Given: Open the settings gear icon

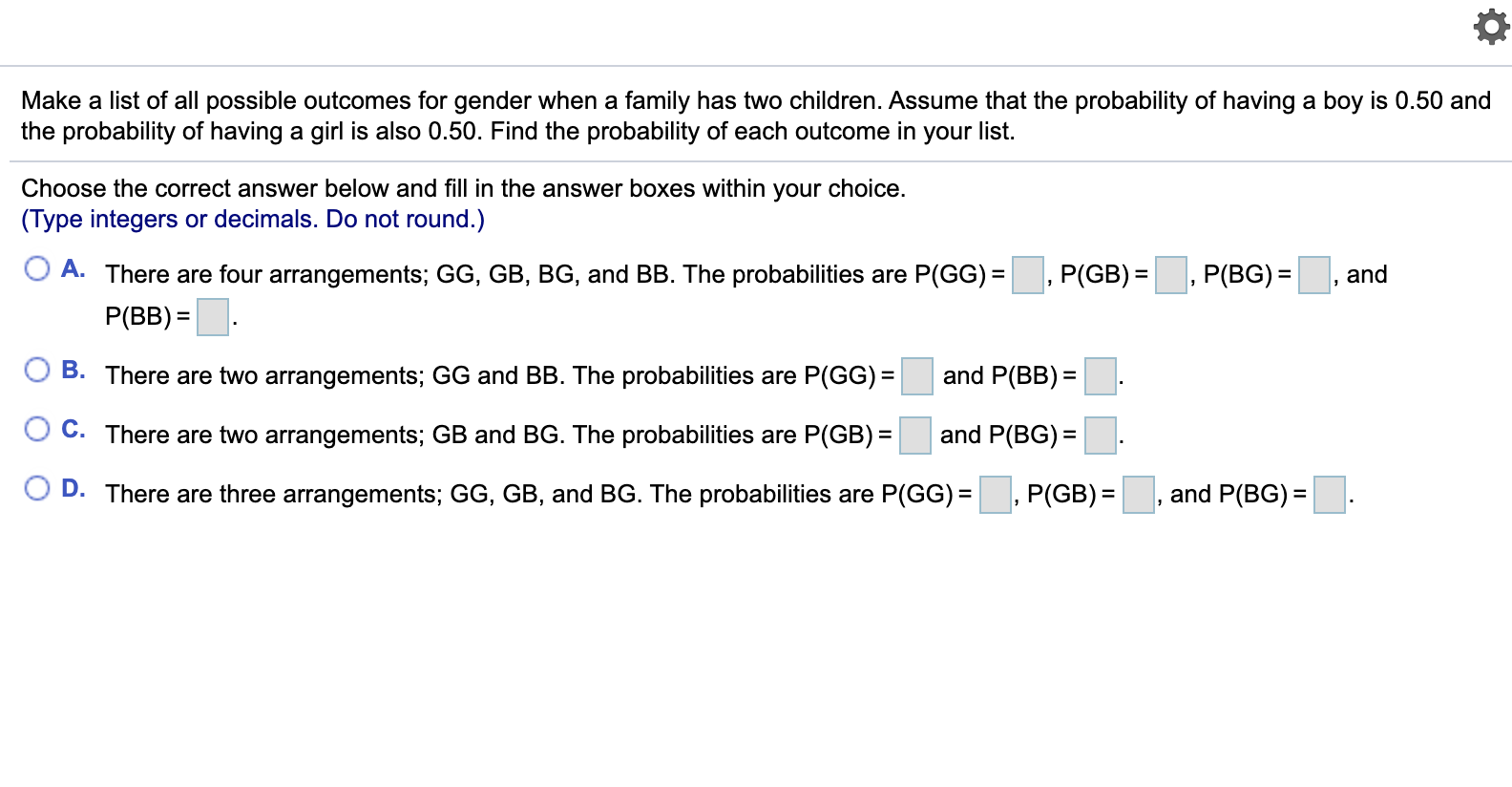Looking at the screenshot, I should click(1490, 27).
